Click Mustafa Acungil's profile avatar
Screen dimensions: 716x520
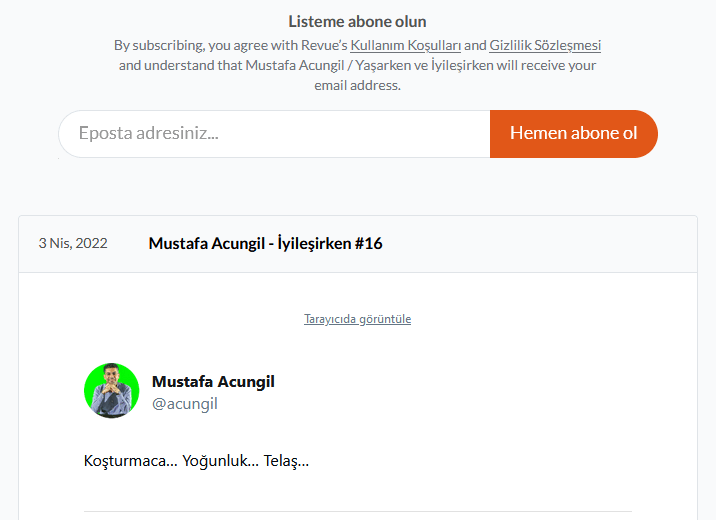112,390
